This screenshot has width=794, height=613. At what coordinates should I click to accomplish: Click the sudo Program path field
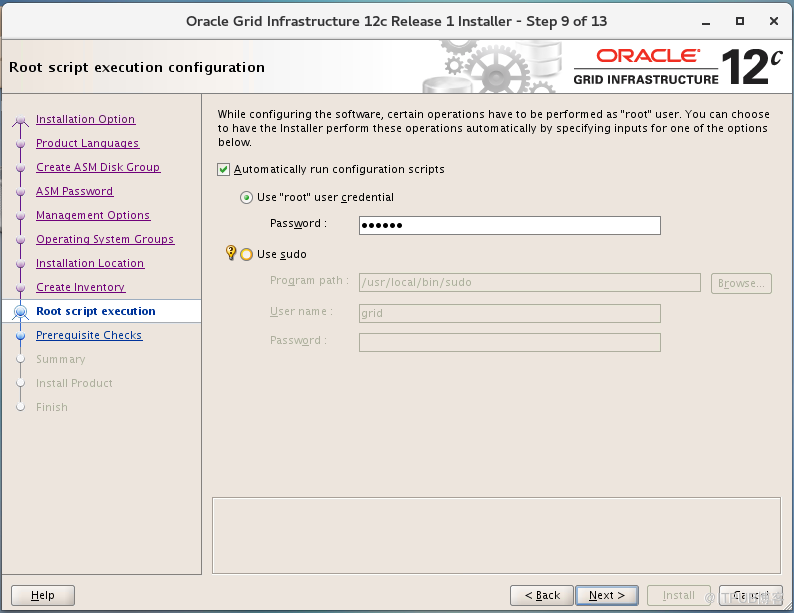point(530,282)
